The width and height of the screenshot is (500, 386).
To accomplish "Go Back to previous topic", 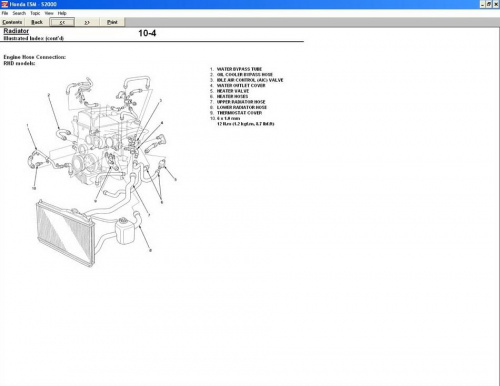I will (x=37, y=22).
